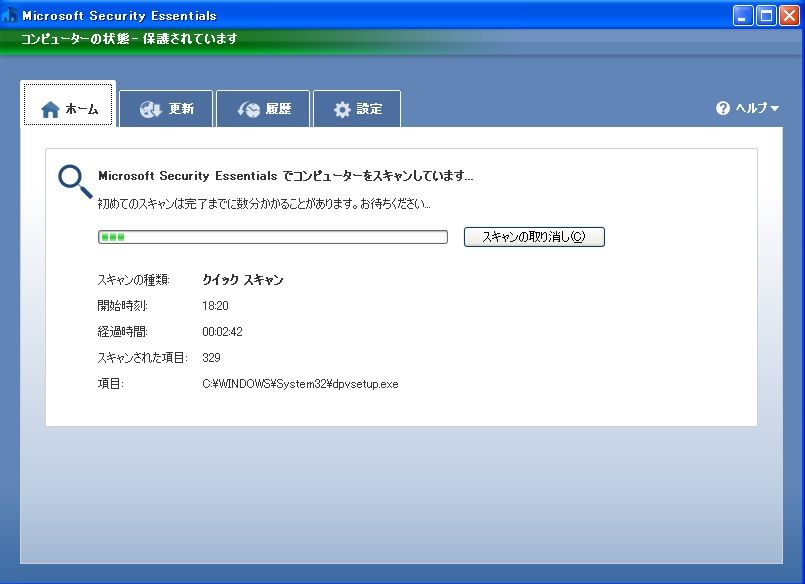Click the 開始時刻 label

[123, 306]
